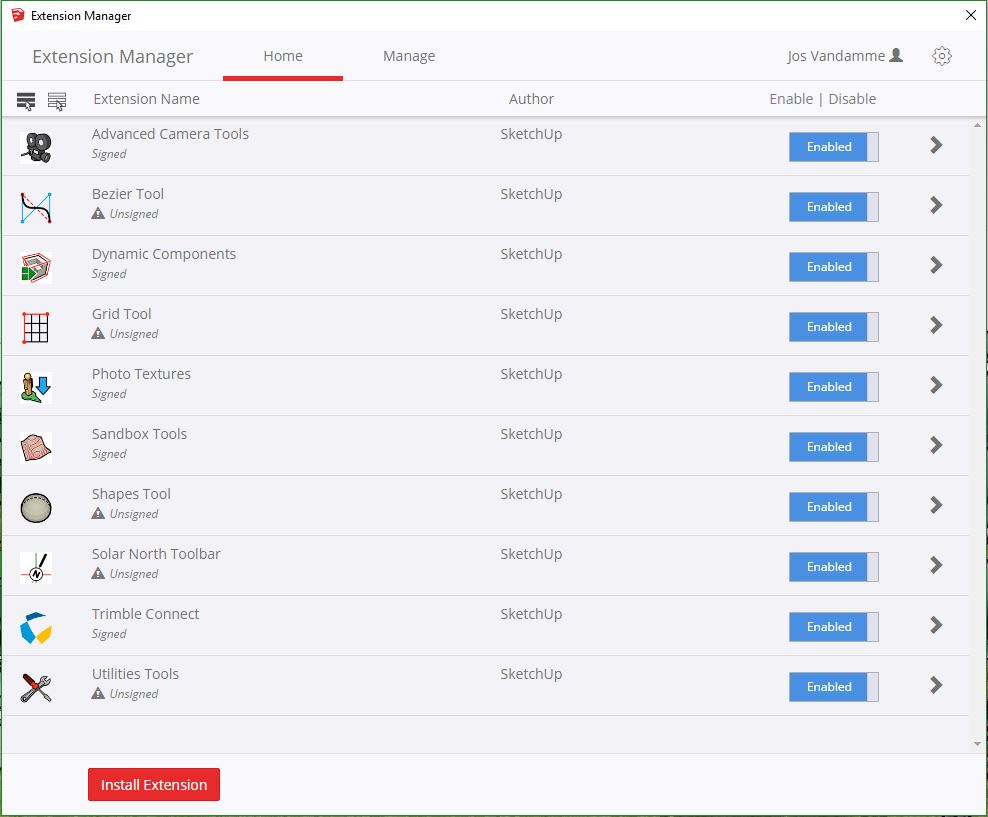
Task: Select the Solar North Toolbar extension name
Action: 156,554
